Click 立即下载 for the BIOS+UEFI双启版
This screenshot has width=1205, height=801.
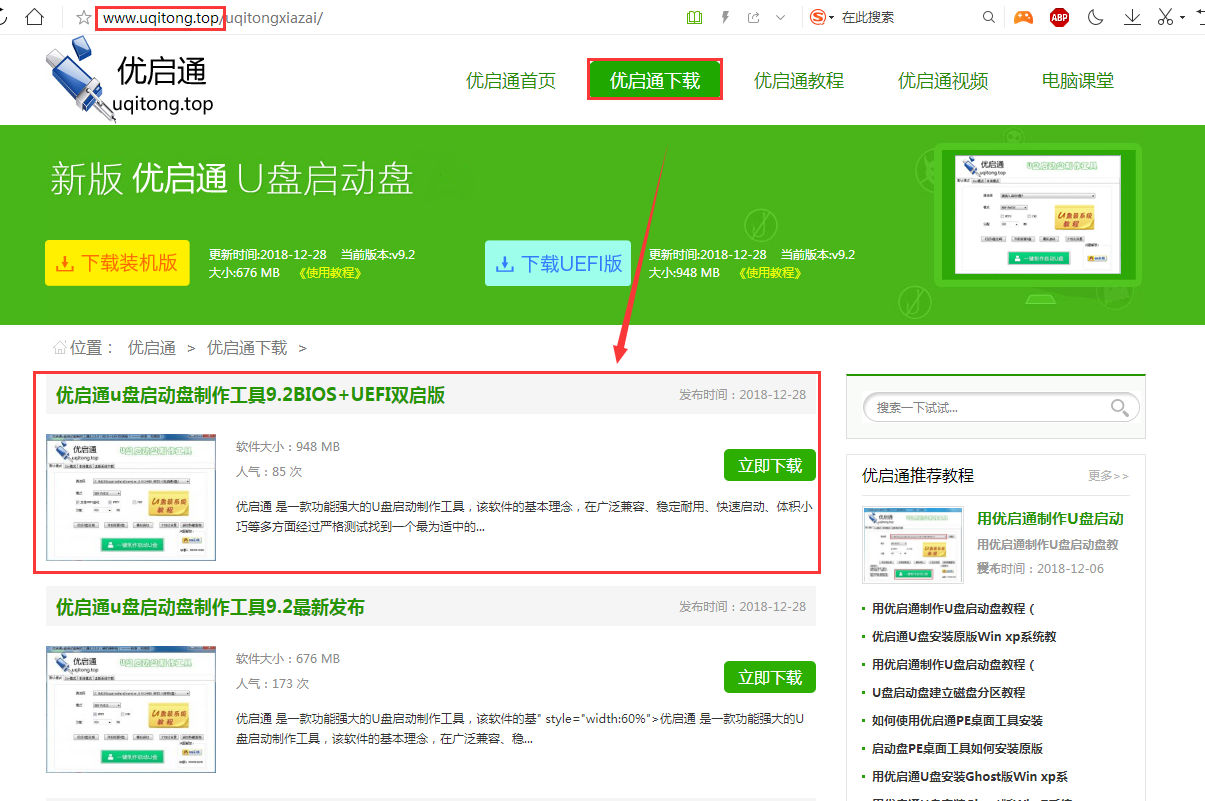[769, 465]
